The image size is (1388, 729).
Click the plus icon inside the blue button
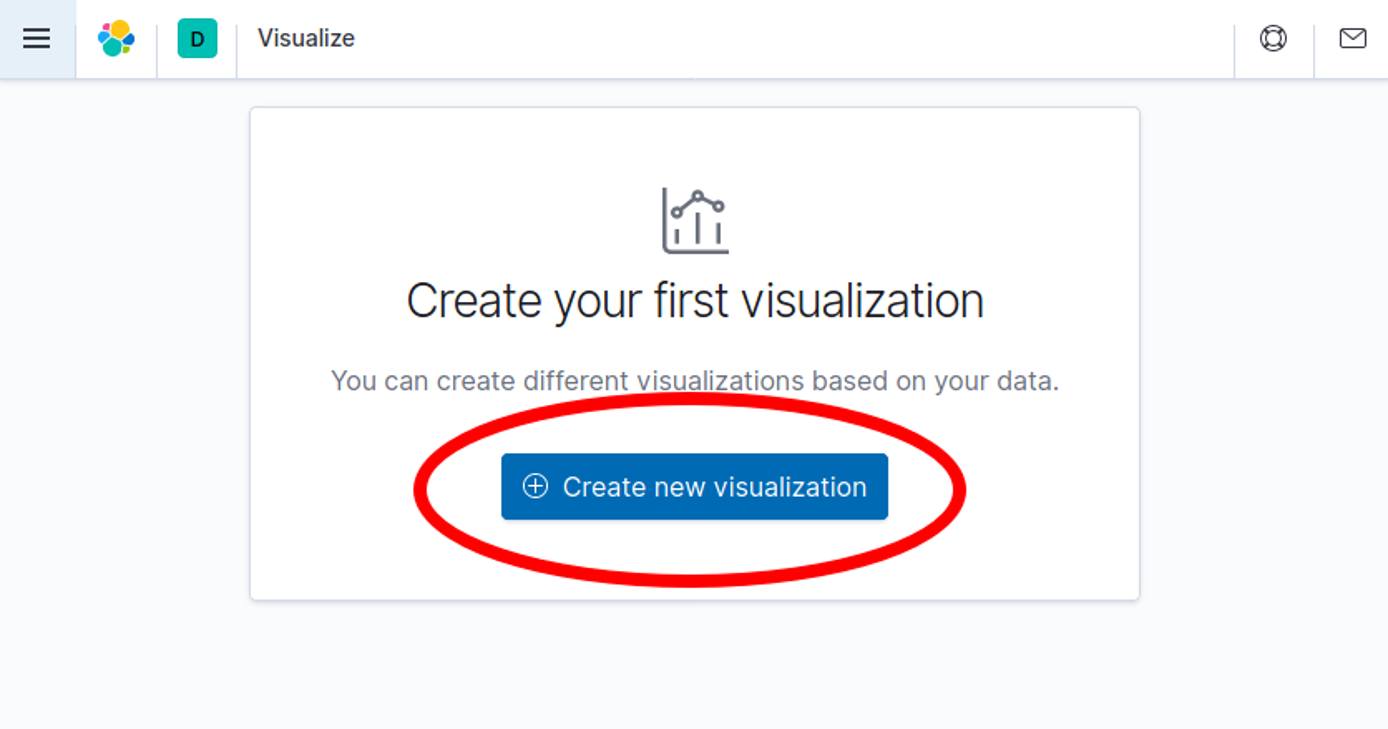539,486
